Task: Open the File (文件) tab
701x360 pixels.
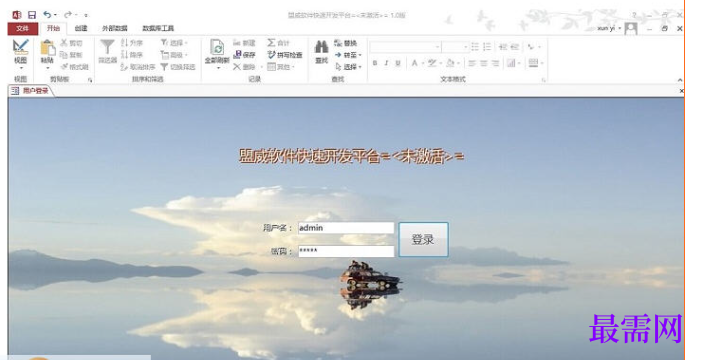Action: pos(22,28)
